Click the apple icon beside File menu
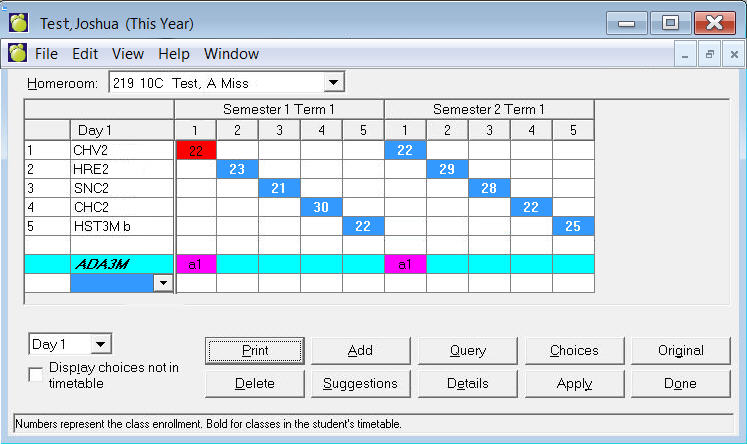747x444 pixels. click(17, 54)
